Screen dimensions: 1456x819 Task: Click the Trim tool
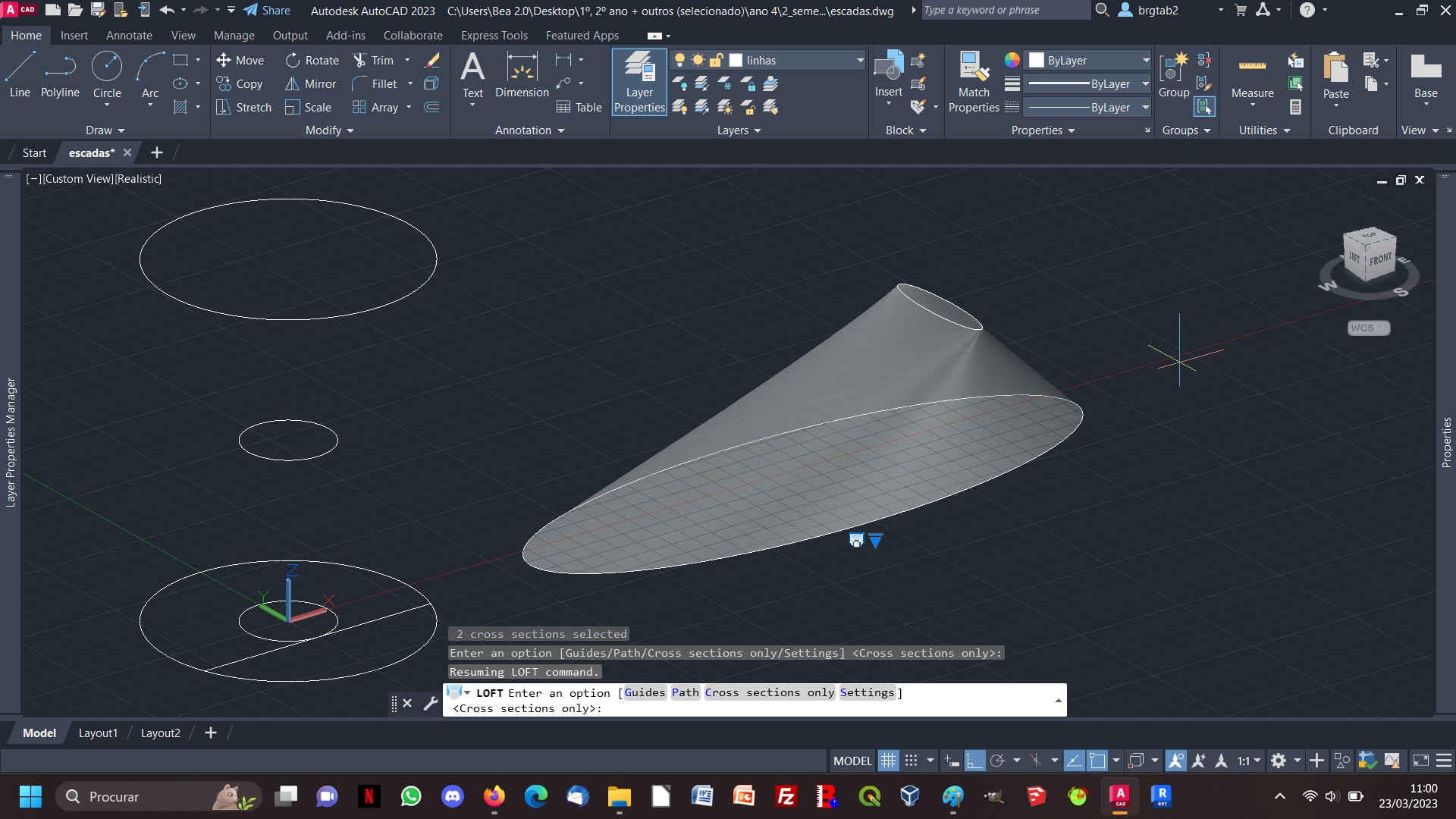[x=374, y=60]
